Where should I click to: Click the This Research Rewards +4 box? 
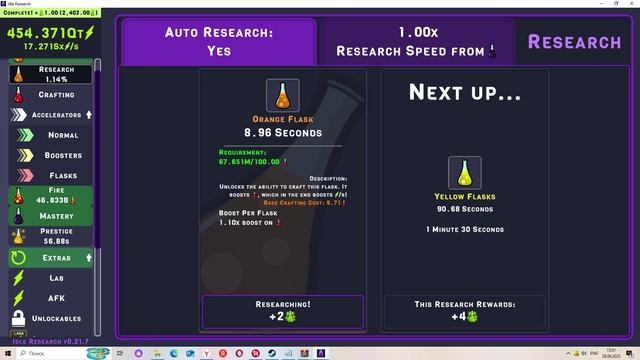point(465,312)
